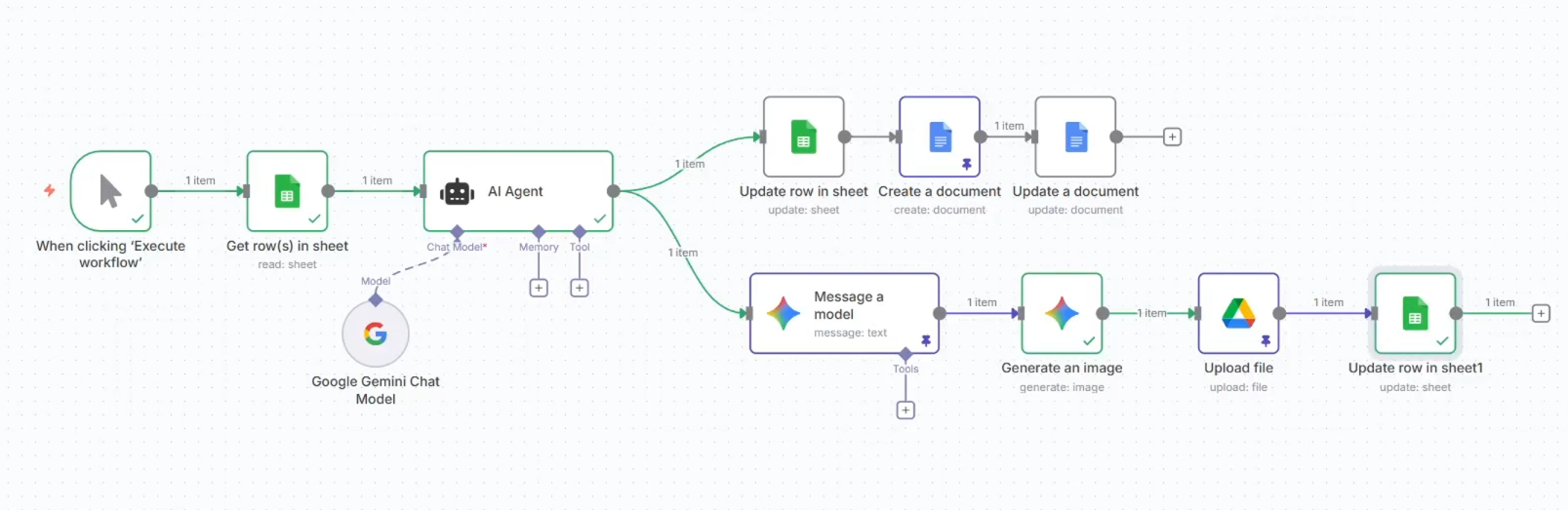Open the Message a model Gemini node
1568x510 pixels.
[x=845, y=313]
